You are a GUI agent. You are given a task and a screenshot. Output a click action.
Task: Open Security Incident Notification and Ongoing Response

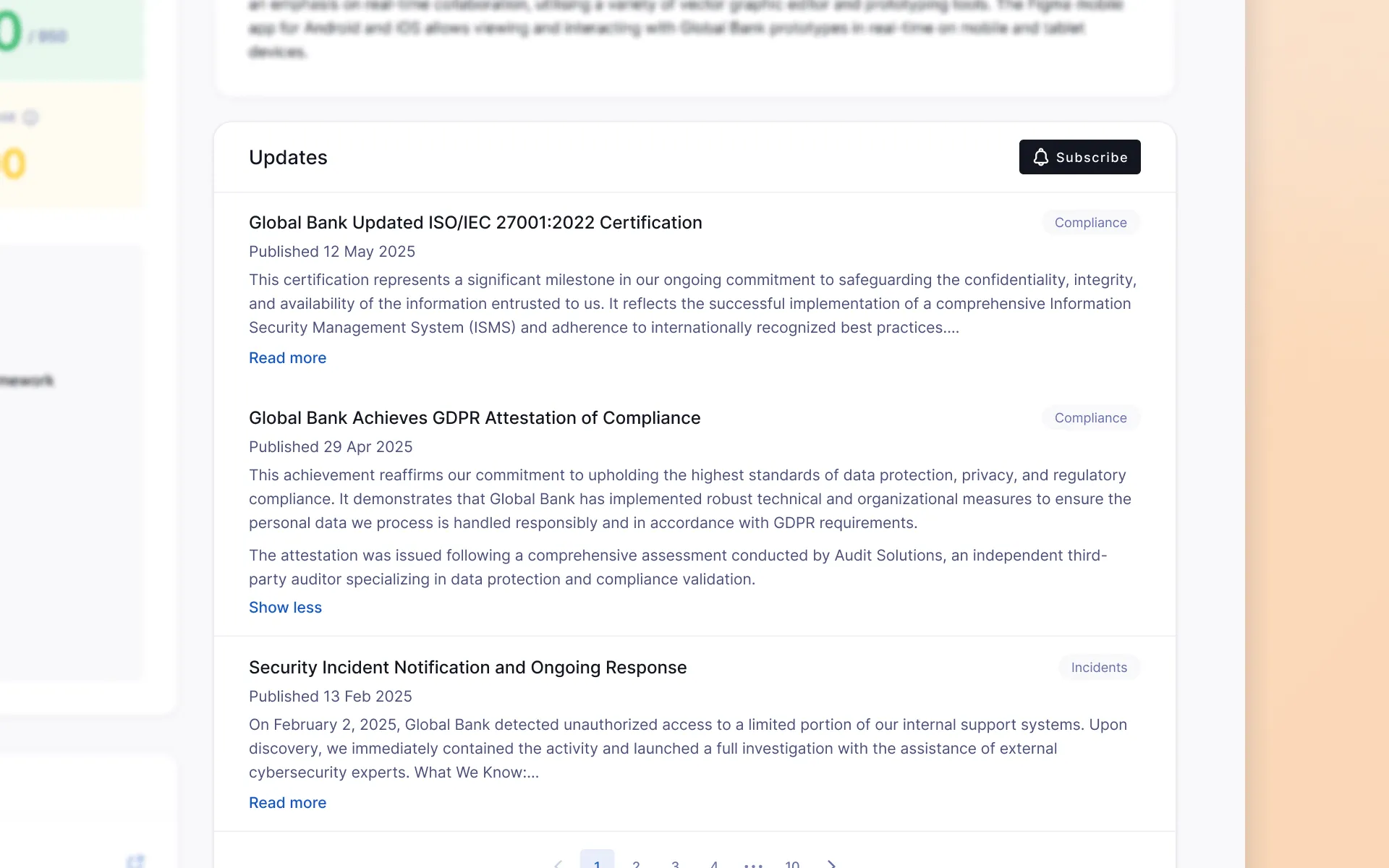point(467,668)
